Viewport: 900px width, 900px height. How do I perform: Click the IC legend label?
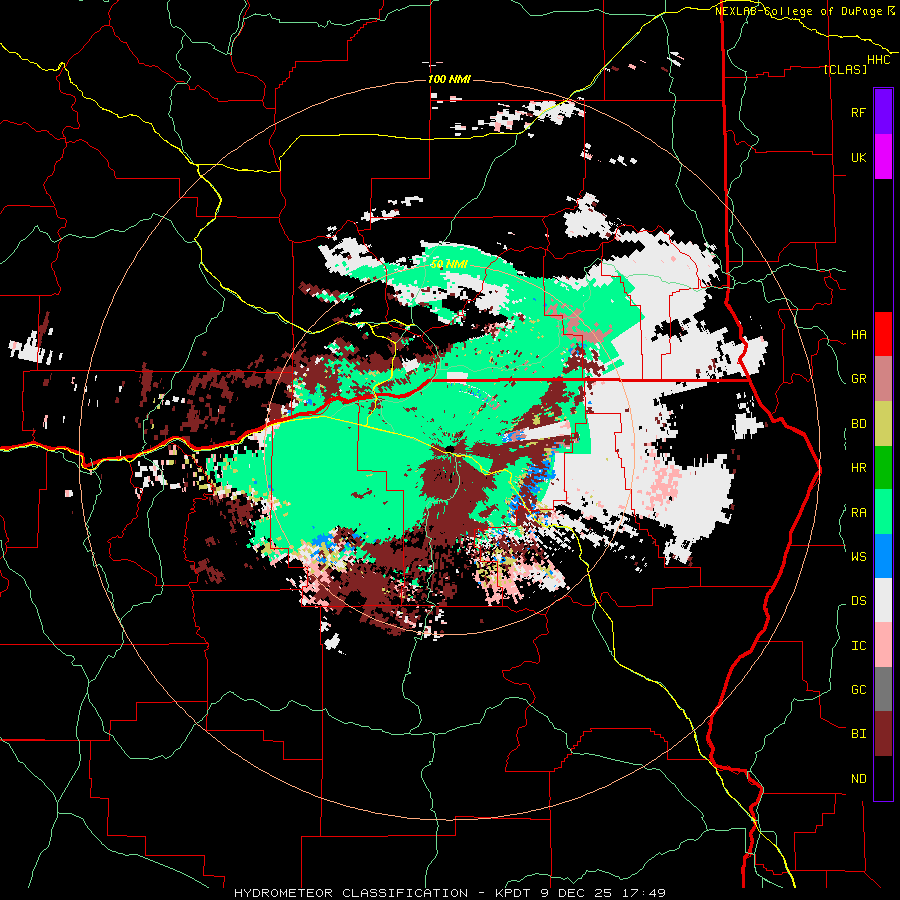[858, 646]
